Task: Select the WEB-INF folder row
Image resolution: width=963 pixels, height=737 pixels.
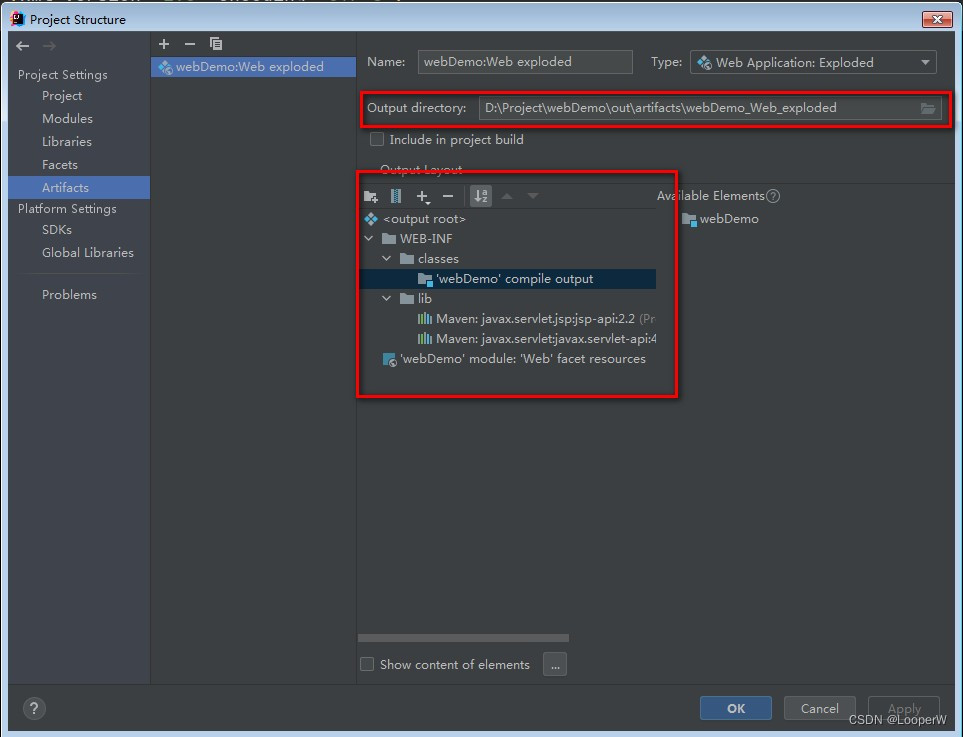Action: pyautogui.click(x=417, y=239)
